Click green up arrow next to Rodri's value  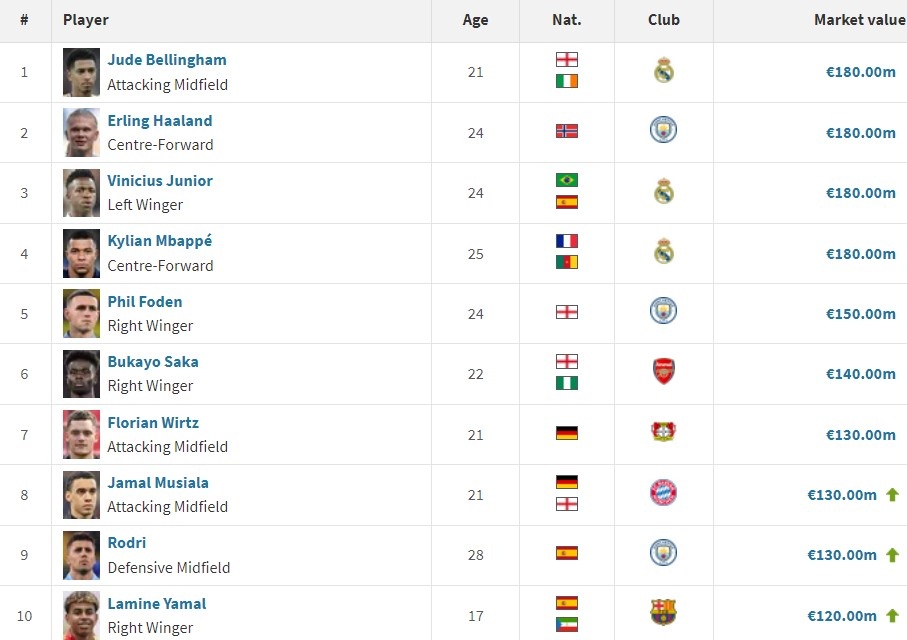pyautogui.click(x=893, y=555)
